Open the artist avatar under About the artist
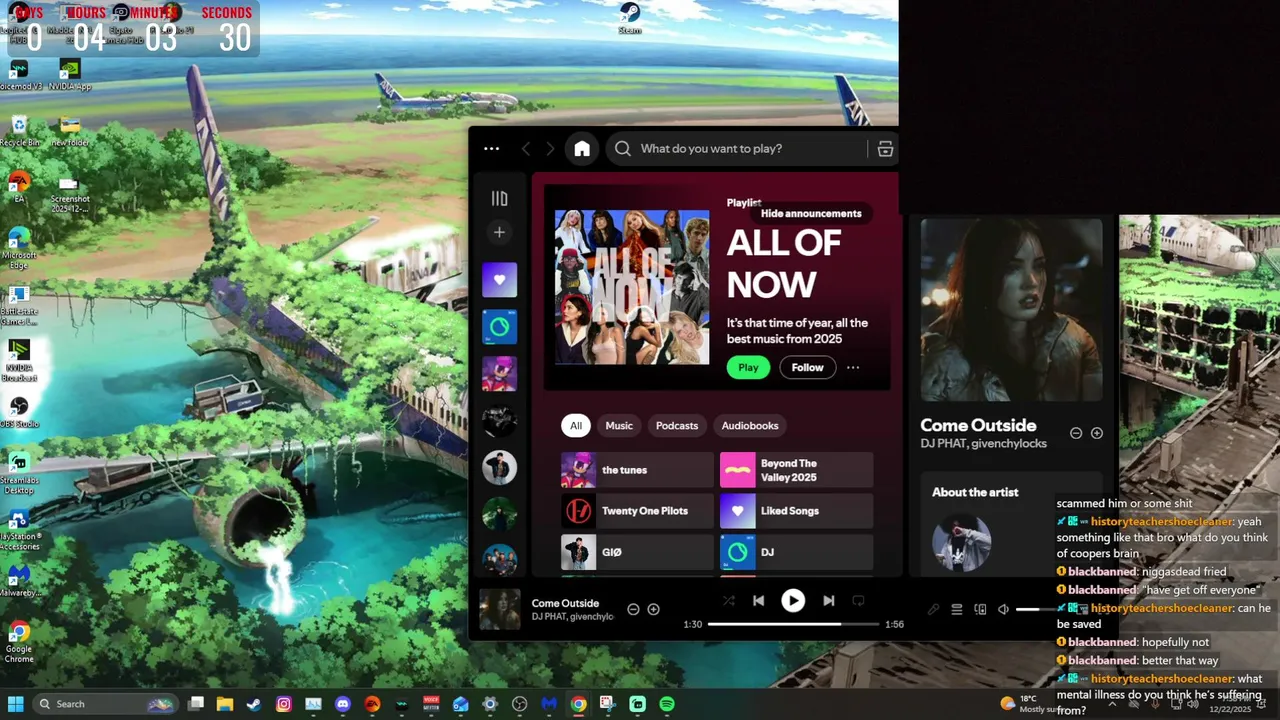This screenshot has height=720, width=1280. (x=961, y=542)
